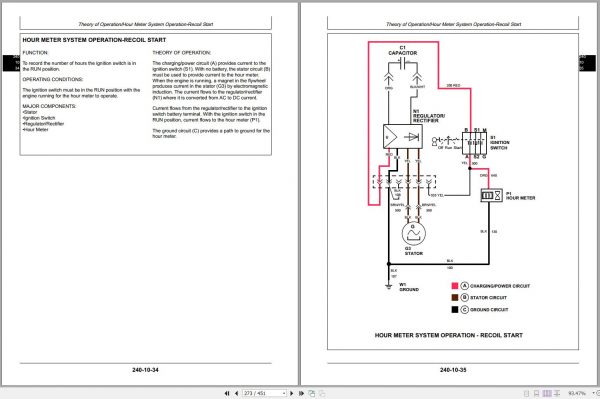
Task: Click the GROUND CIRCUIT legend text
Action: [489, 309]
